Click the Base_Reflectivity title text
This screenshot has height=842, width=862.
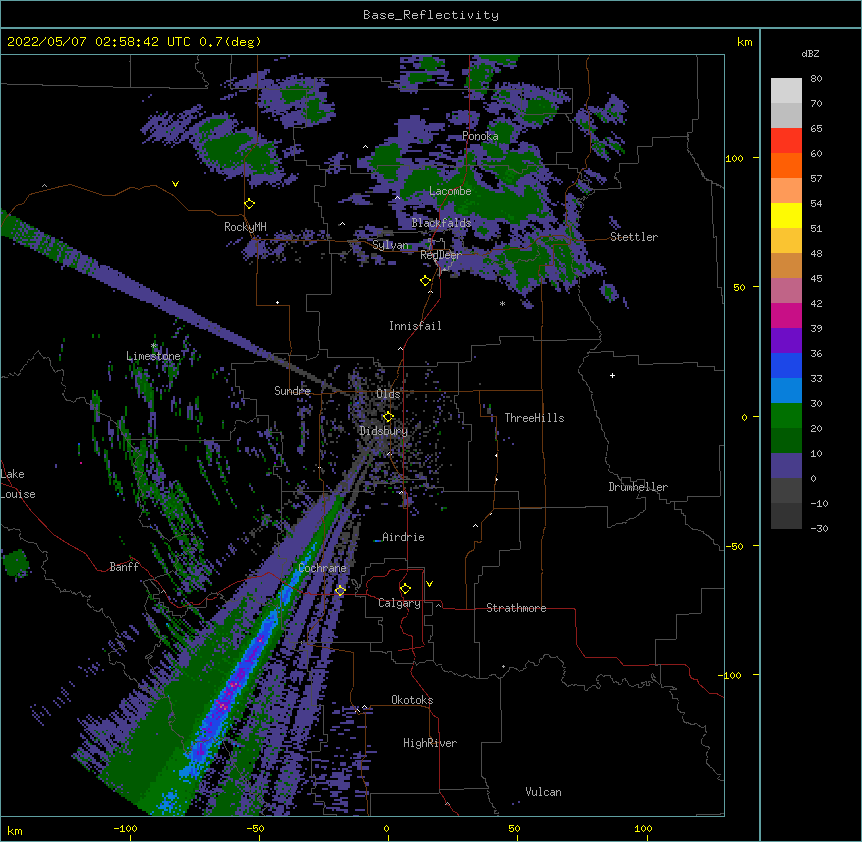tap(431, 15)
